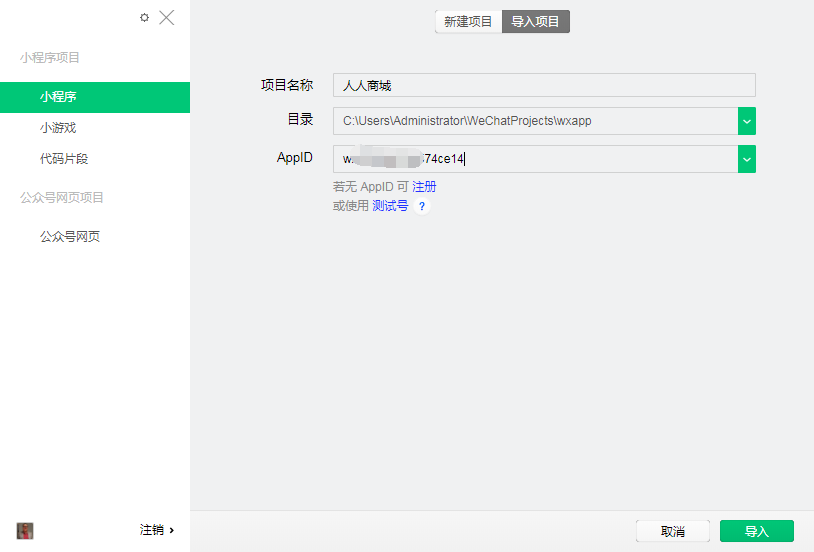The height and width of the screenshot is (552, 814).
Task: Expand the 目录 dropdown arrow
Action: (x=747, y=121)
